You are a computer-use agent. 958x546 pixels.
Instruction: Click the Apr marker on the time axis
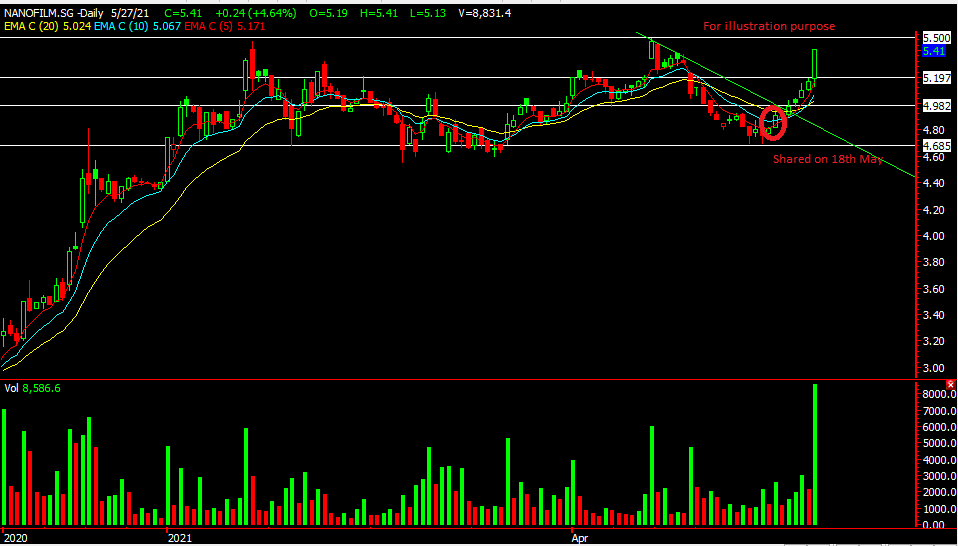pos(580,539)
